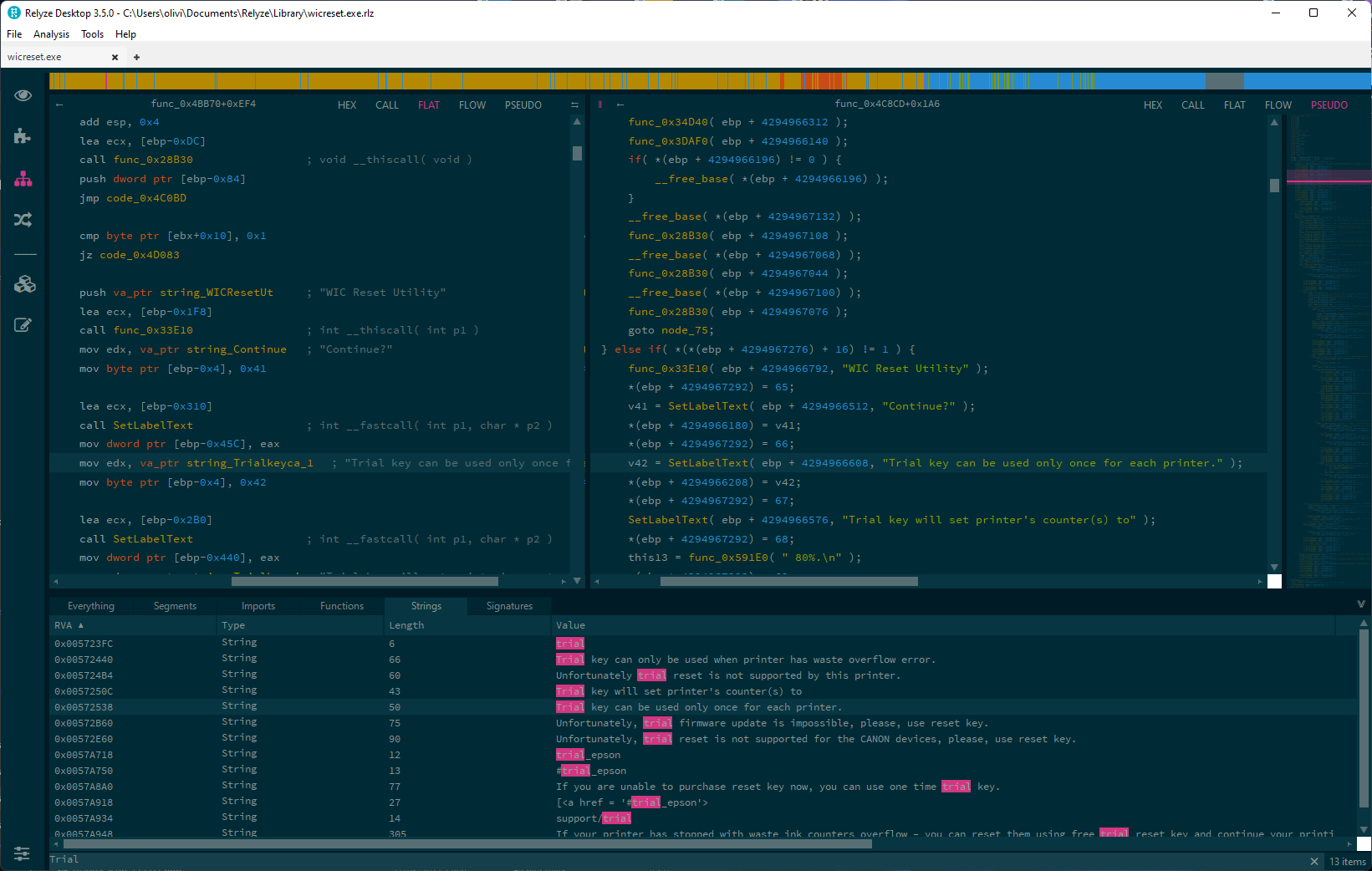Select string 'Unfortunately trial reset is not supported by this printer'
The width and height of the screenshot is (1372, 871).
coord(704,675)
